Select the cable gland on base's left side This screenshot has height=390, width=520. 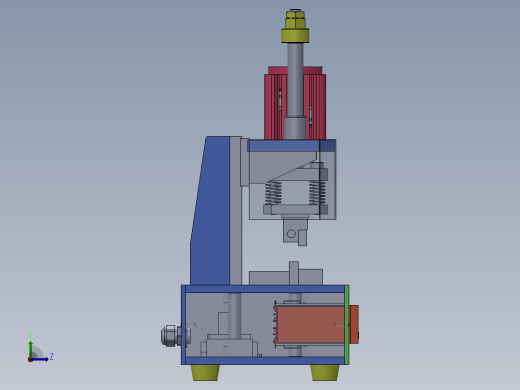tap(171, 336)
